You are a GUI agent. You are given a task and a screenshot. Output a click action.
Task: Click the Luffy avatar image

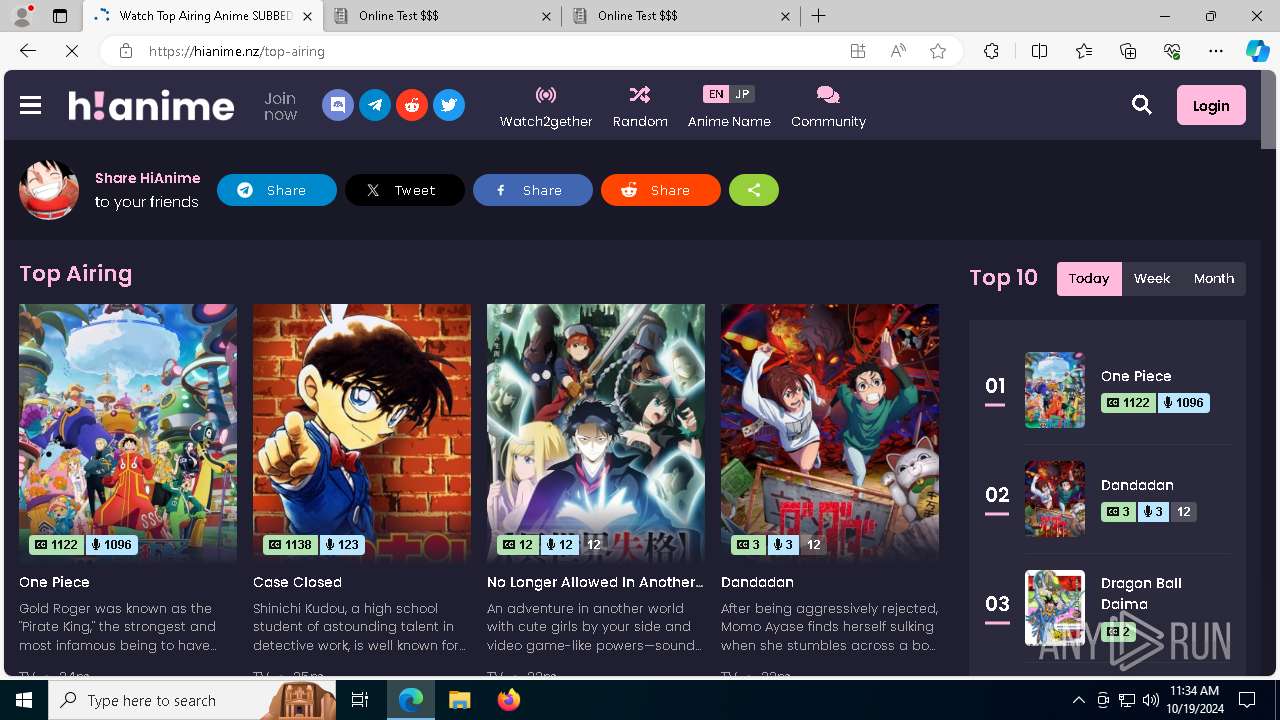(x=49, y=189)
